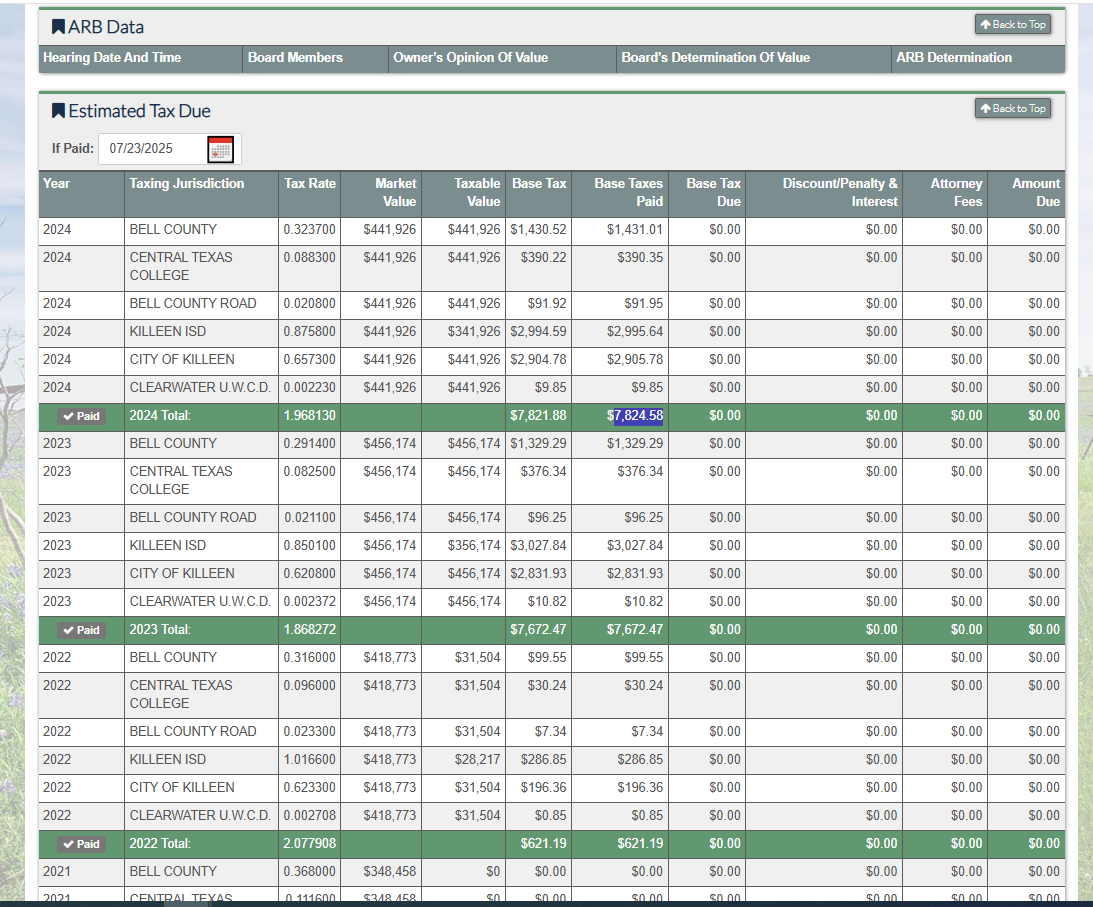Click the Paid checkmark badge for 2024
Screen dimensions: 1093x907
pyautogui.click(x=81, y=416)
